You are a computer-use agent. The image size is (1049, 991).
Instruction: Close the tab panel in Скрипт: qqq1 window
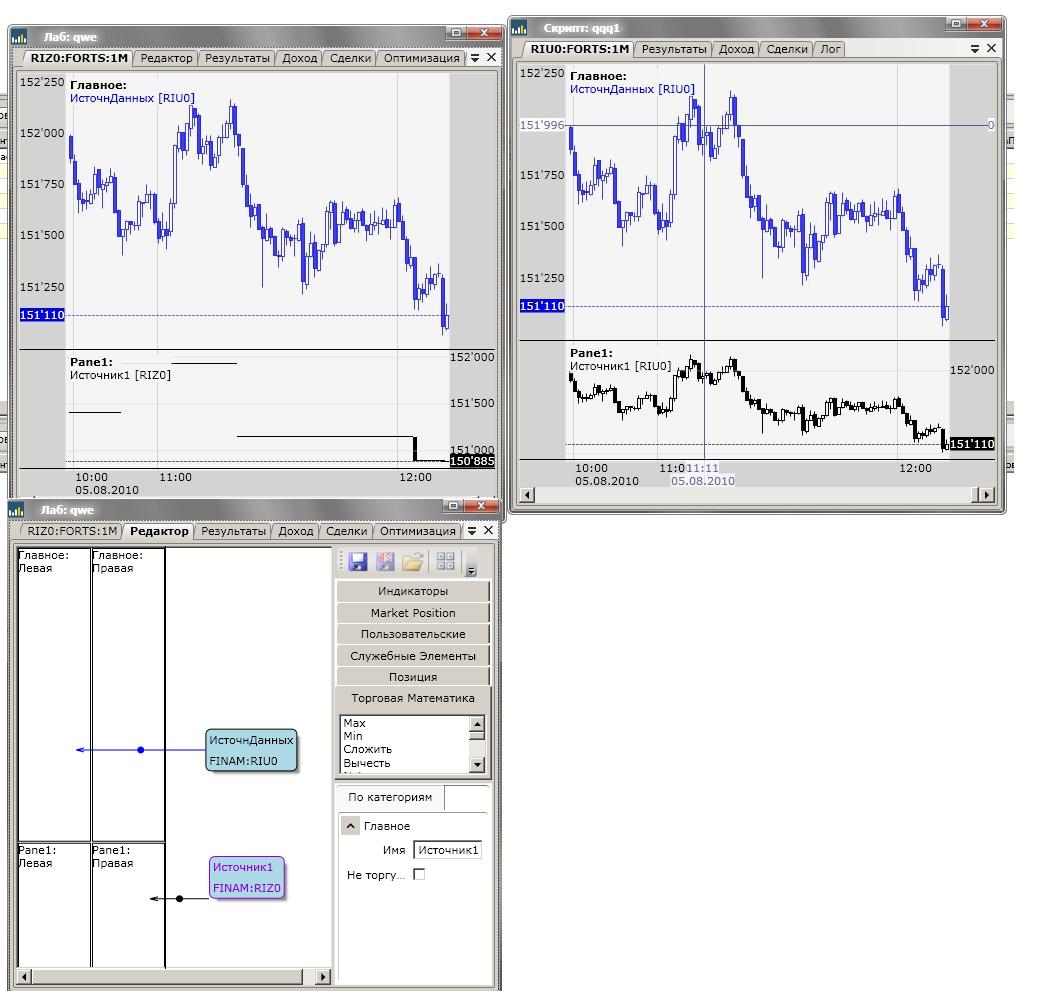pos(991,48)
